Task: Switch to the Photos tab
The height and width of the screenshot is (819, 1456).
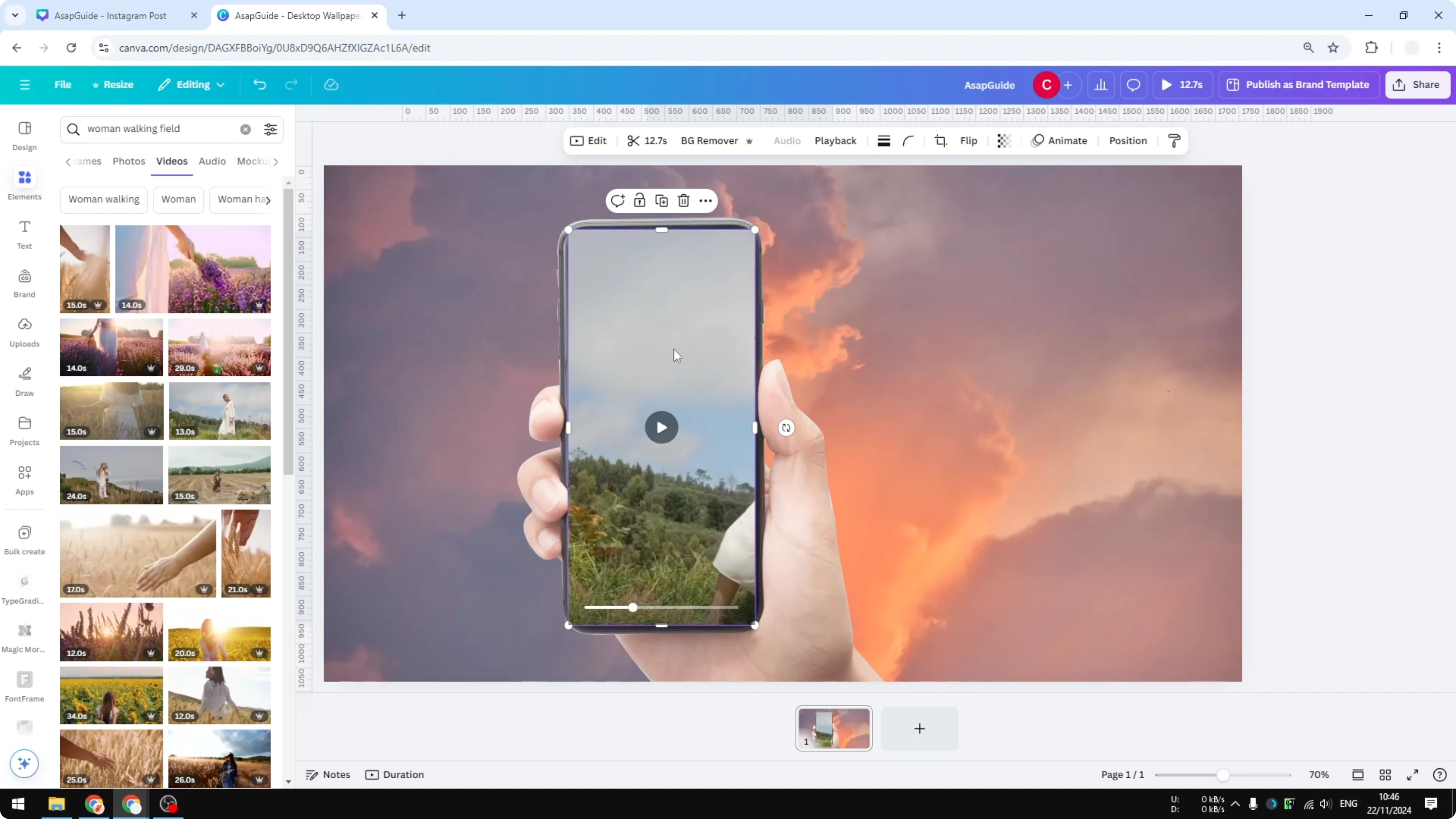Action: pyautogui.click(x=129, y=161)
